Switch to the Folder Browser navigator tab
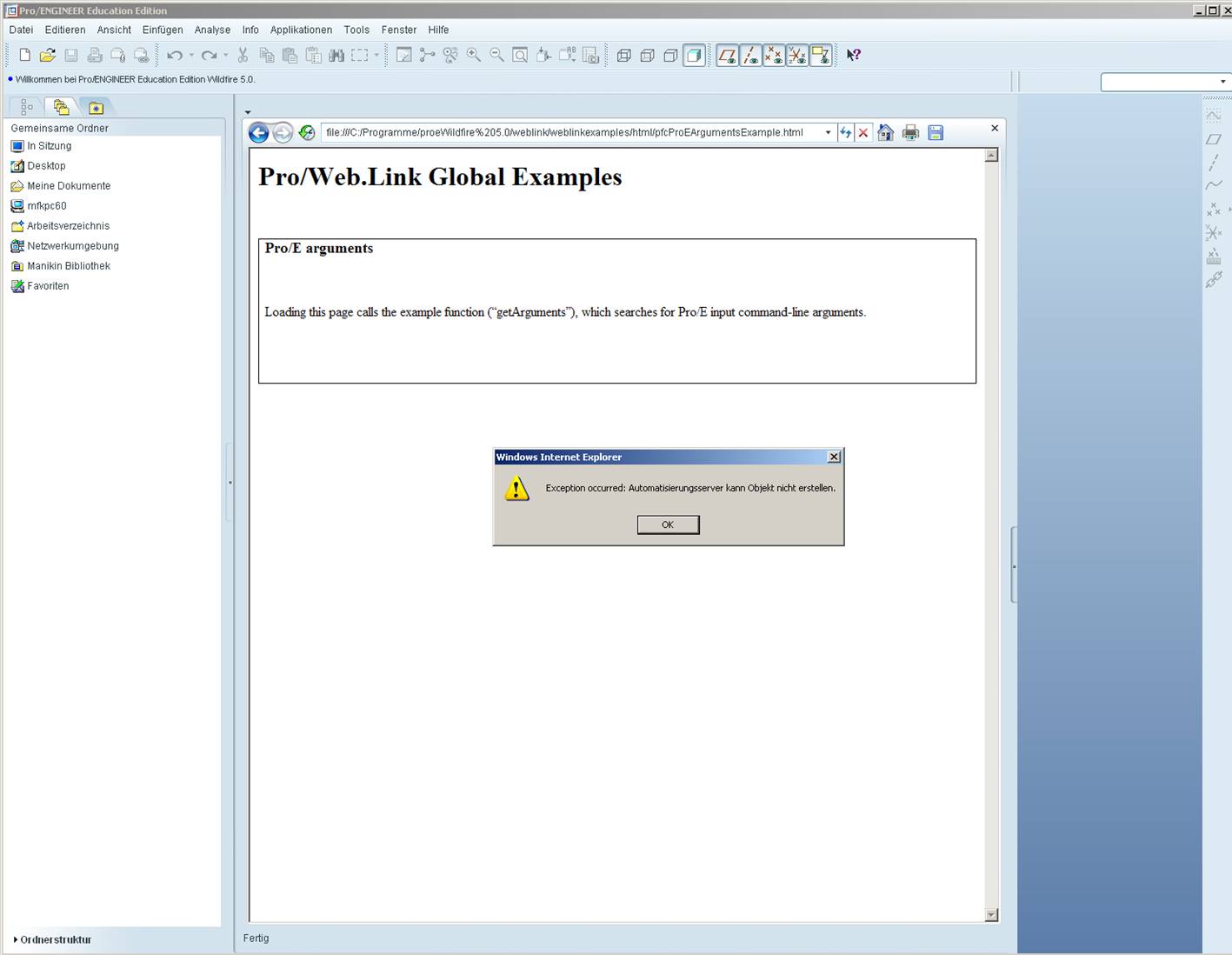The width and height of the screenshot is (1232, 955). coord(61,107)
